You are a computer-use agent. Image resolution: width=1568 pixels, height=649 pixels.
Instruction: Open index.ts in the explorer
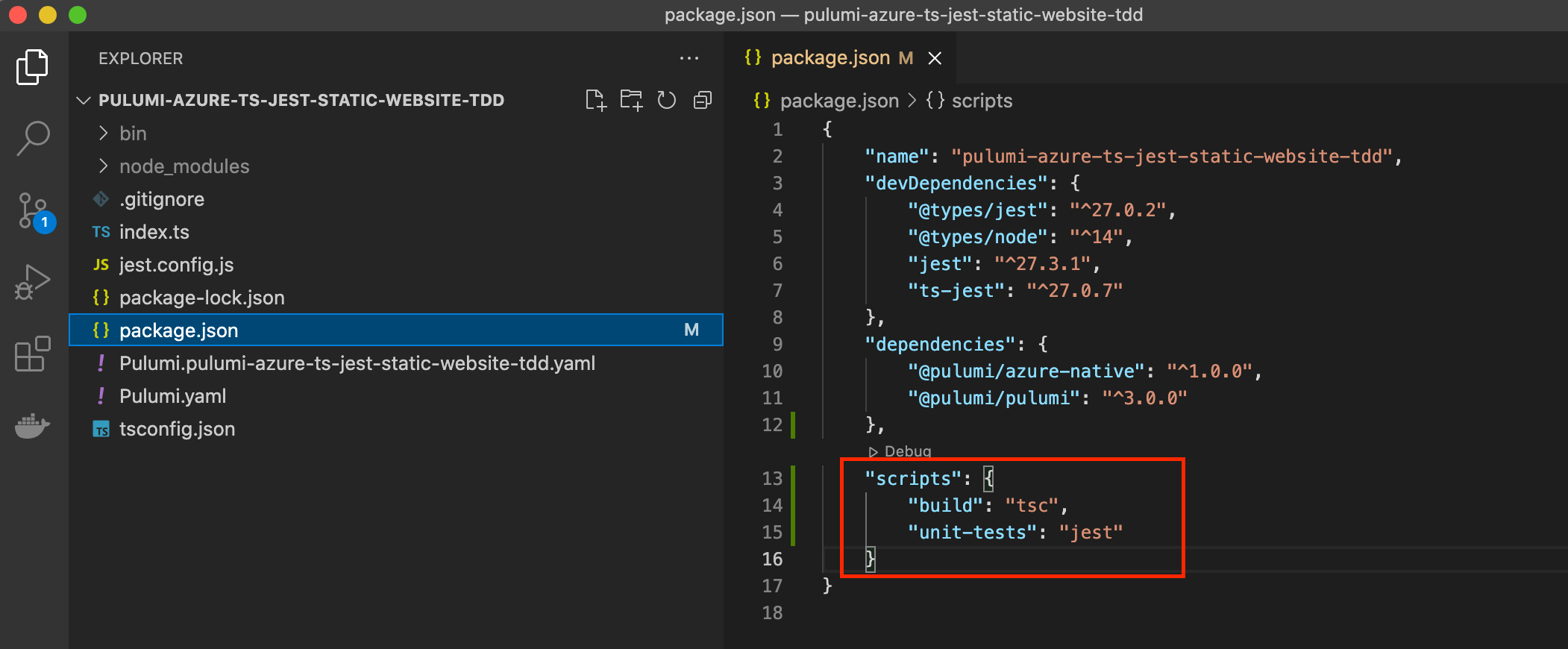(x=396, y=232)
